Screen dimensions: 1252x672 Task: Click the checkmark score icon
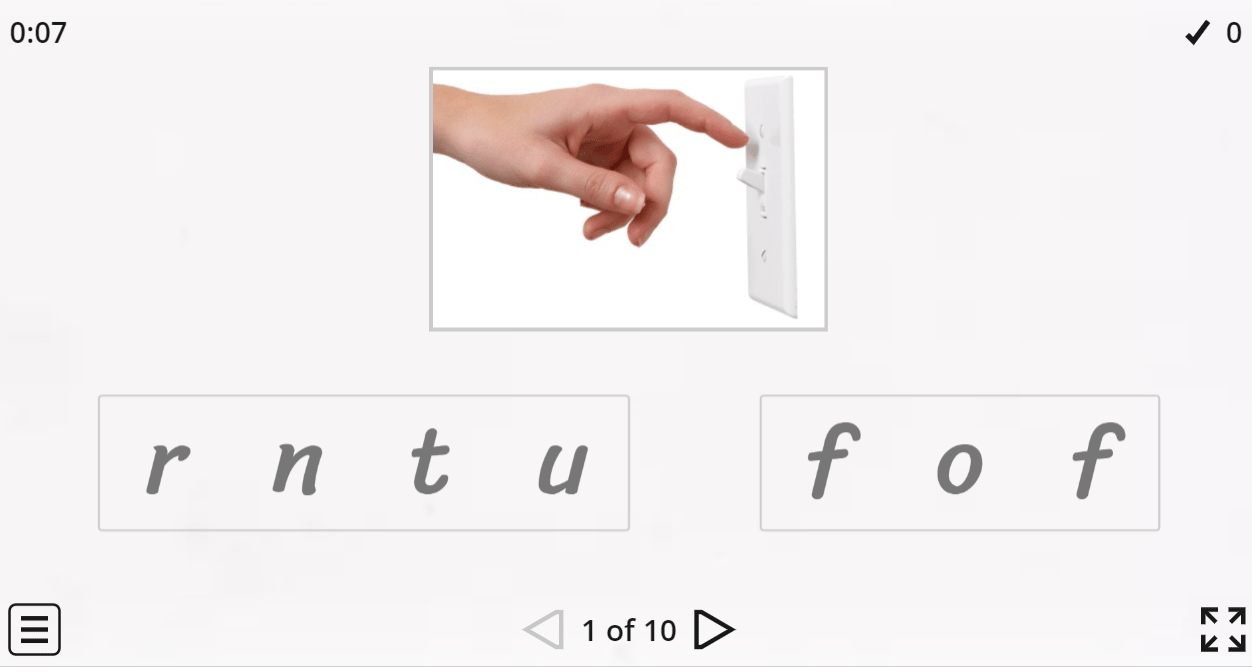tap(1197, 33)
